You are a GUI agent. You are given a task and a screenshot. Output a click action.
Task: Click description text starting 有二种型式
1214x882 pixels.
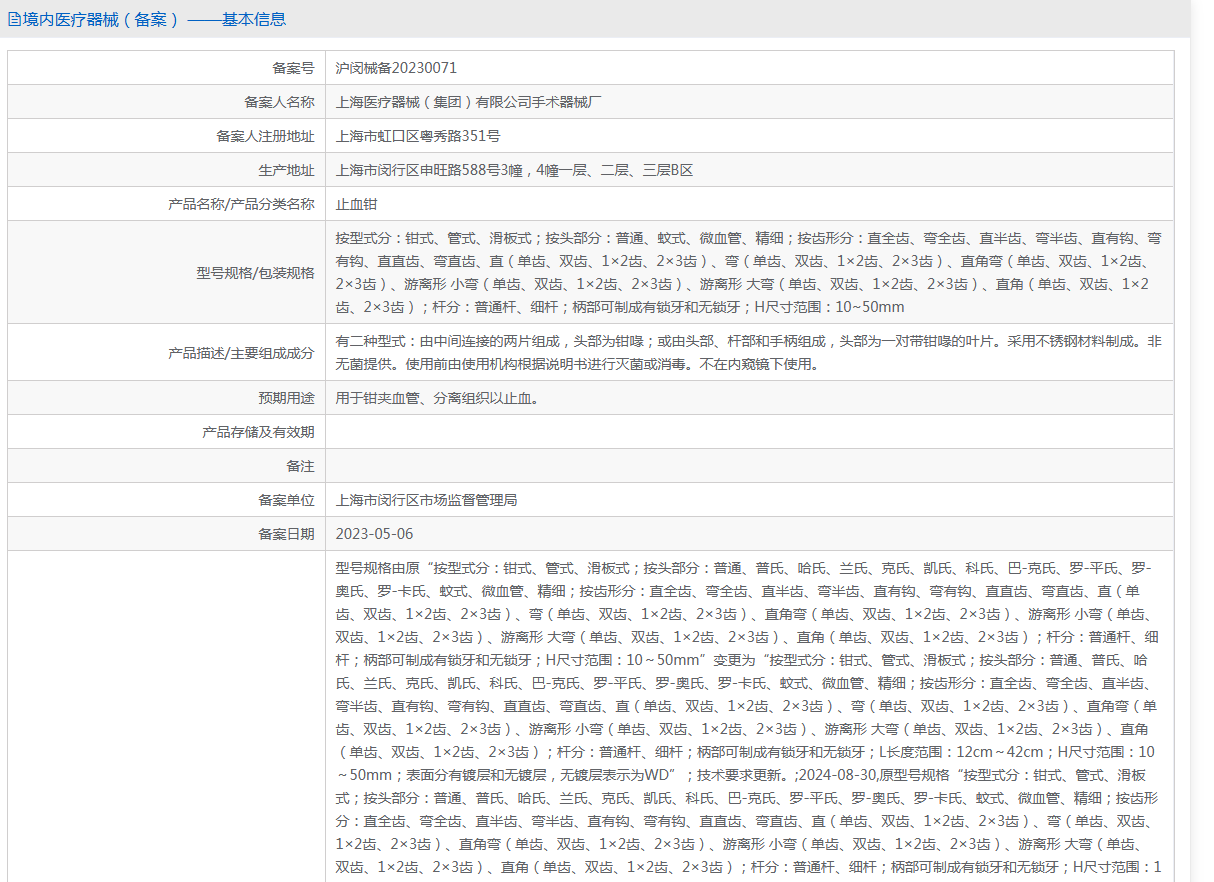tap(749, 353)
